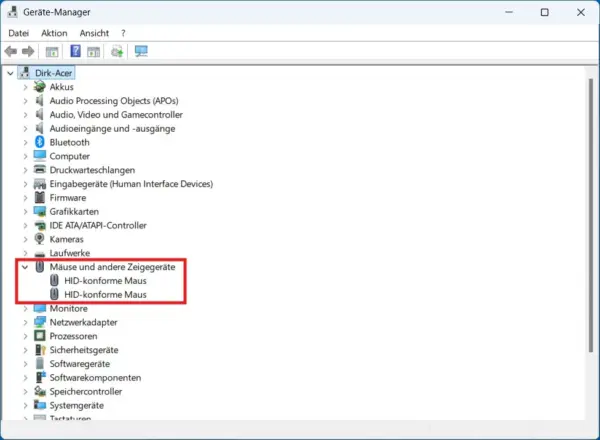The width and height of the screenshot is (600, 440).
Task: Click the Geräte-Manager title bar app icon
Action: pyautogui.click(x=13, y=12)
